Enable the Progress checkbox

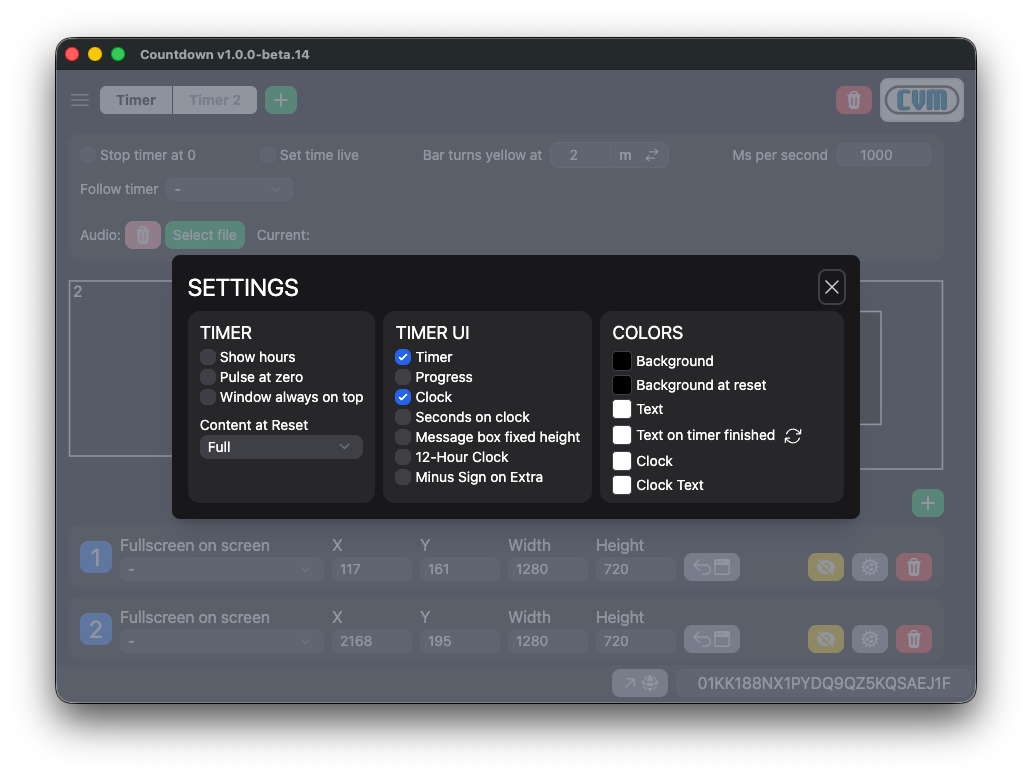tap(403, 377)
